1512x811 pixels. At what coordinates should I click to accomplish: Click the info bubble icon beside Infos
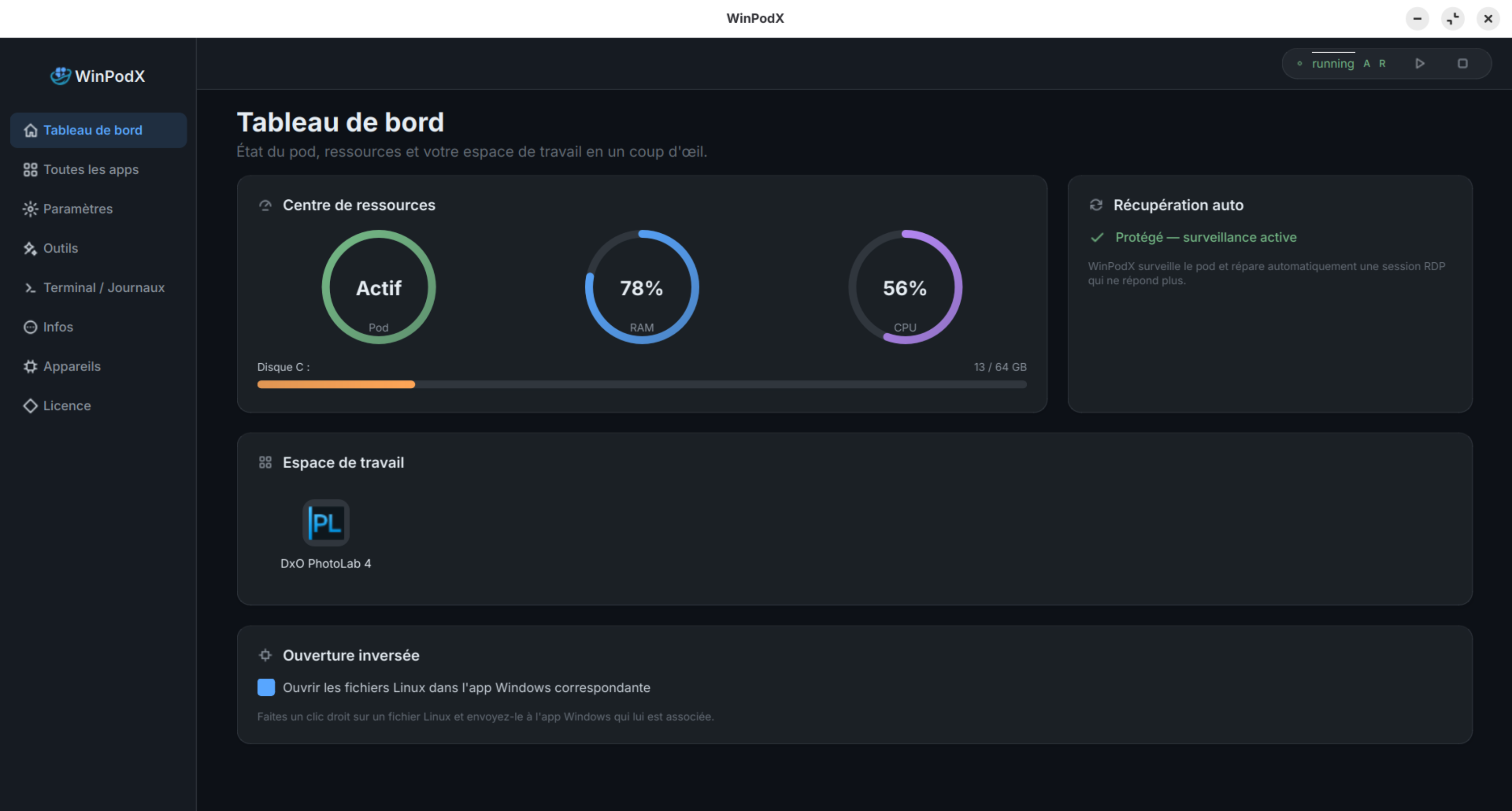tap(31, 327)
